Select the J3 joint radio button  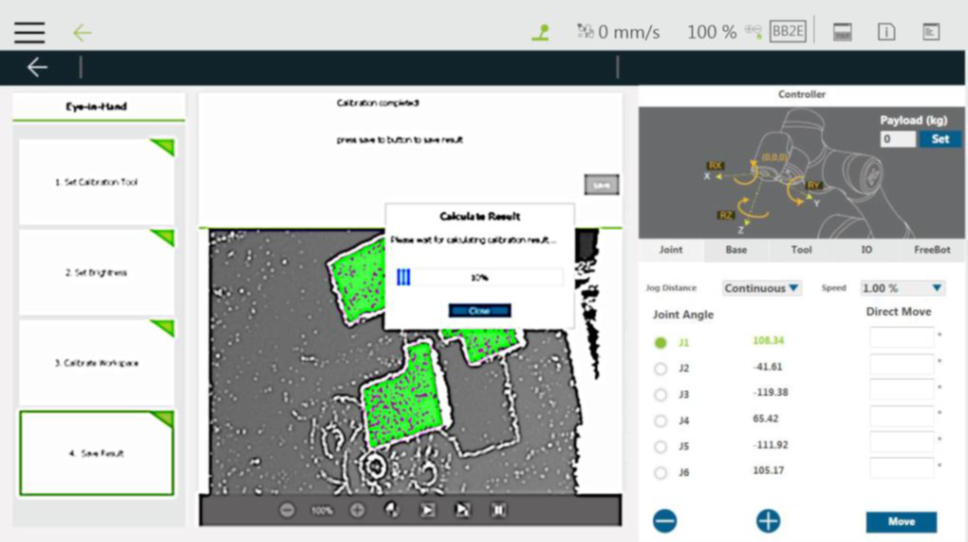[x=660, y=394]
